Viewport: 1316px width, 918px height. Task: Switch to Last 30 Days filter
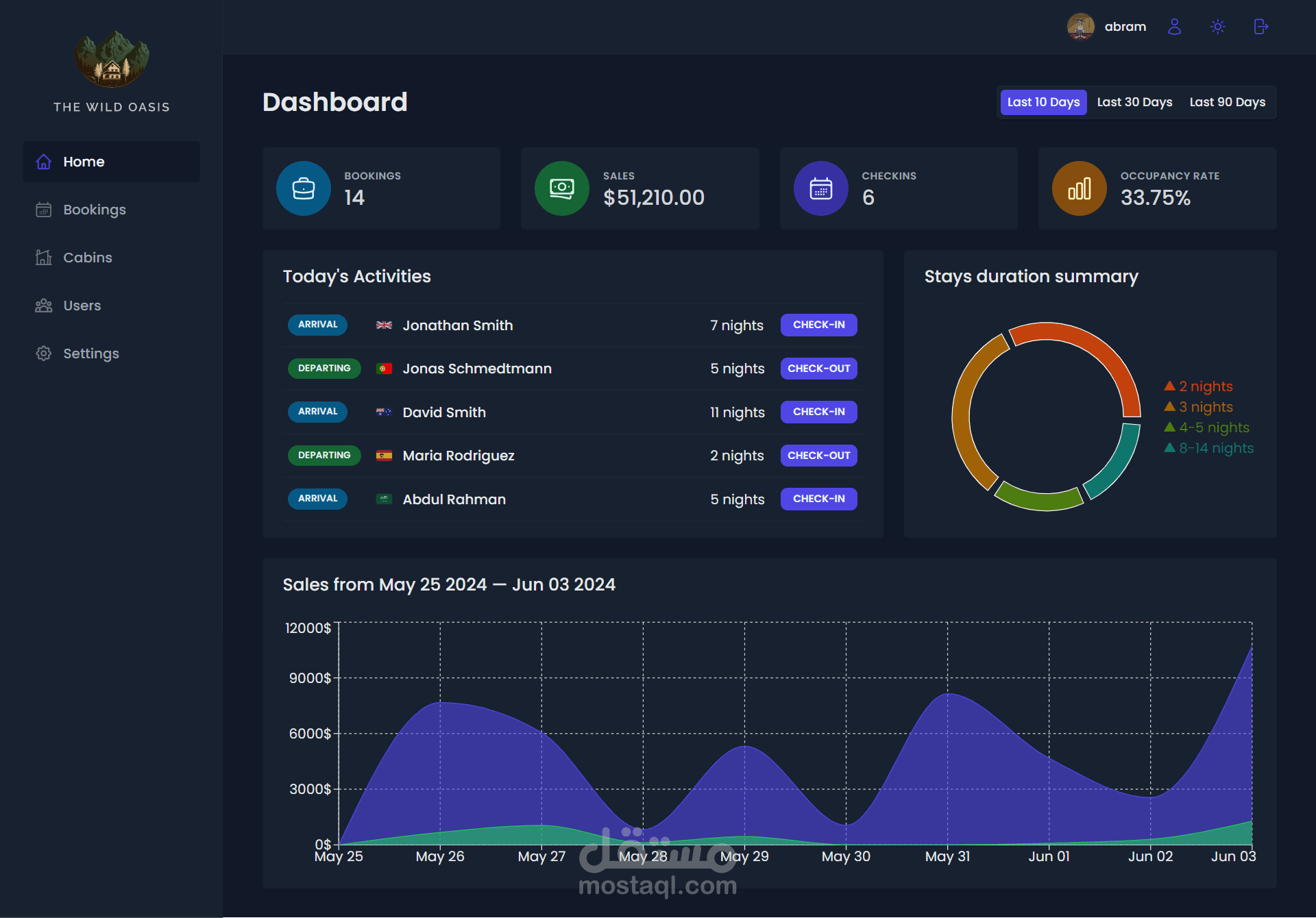tap(1134, 102)
